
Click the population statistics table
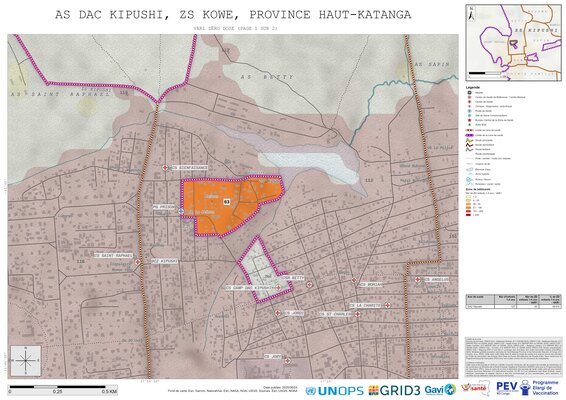pyautogui.click(x=513, y=301)
